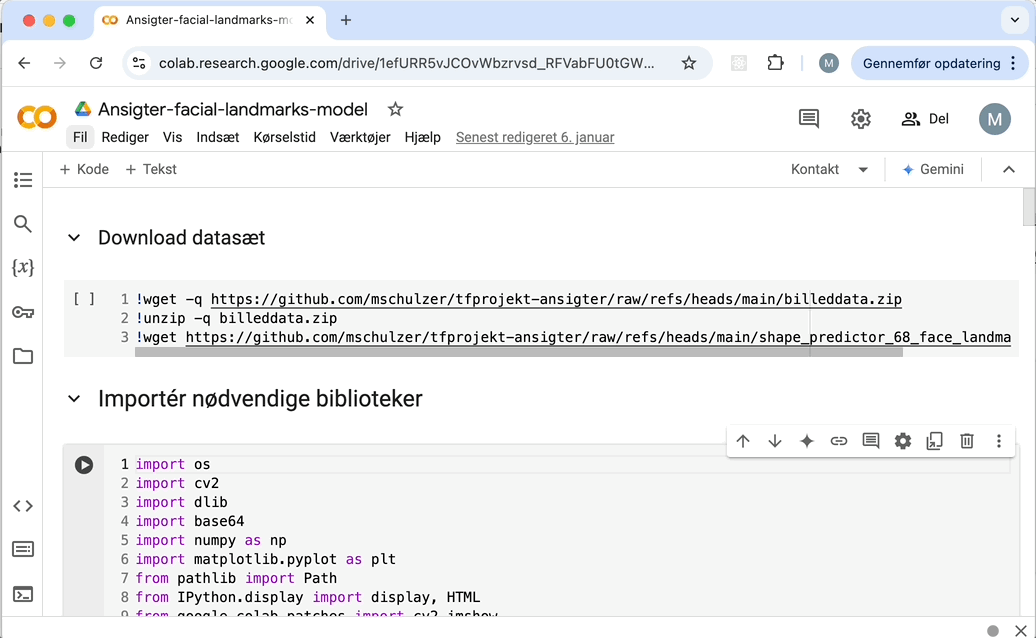The image size is (1036, 638).
Task: Delete the cell using trash icon
Action: coord(967,441)
